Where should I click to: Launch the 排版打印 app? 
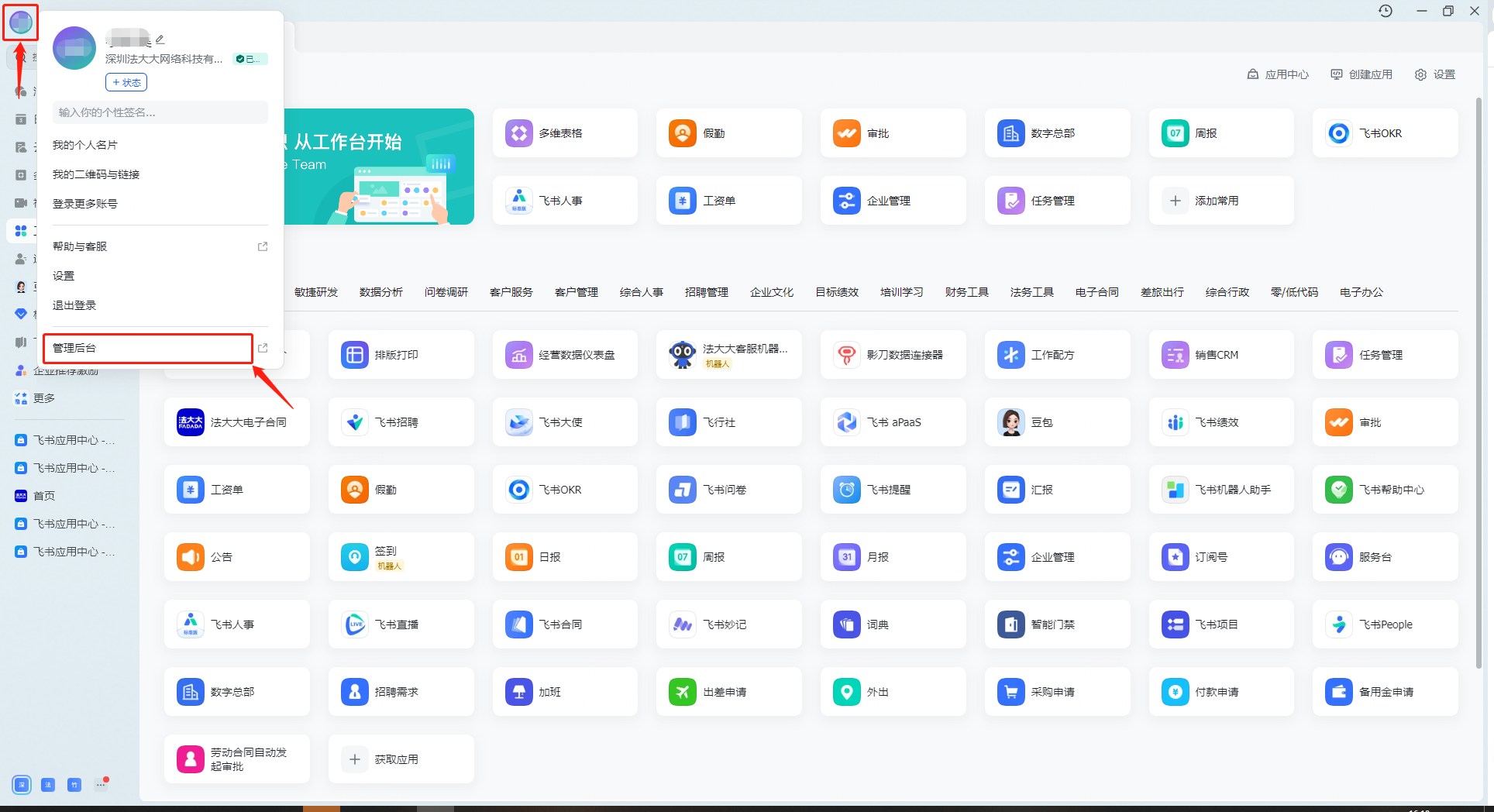click(401, 355)
